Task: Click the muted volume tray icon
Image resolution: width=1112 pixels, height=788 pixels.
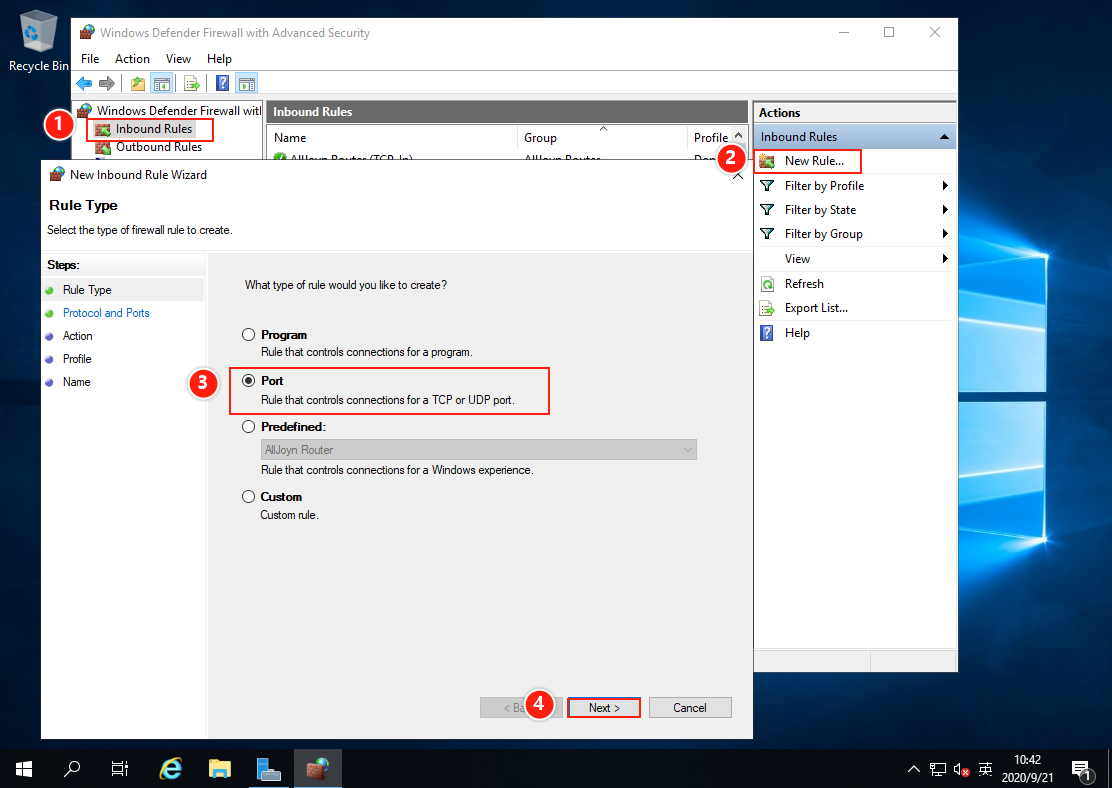Action: click(962, 769)
